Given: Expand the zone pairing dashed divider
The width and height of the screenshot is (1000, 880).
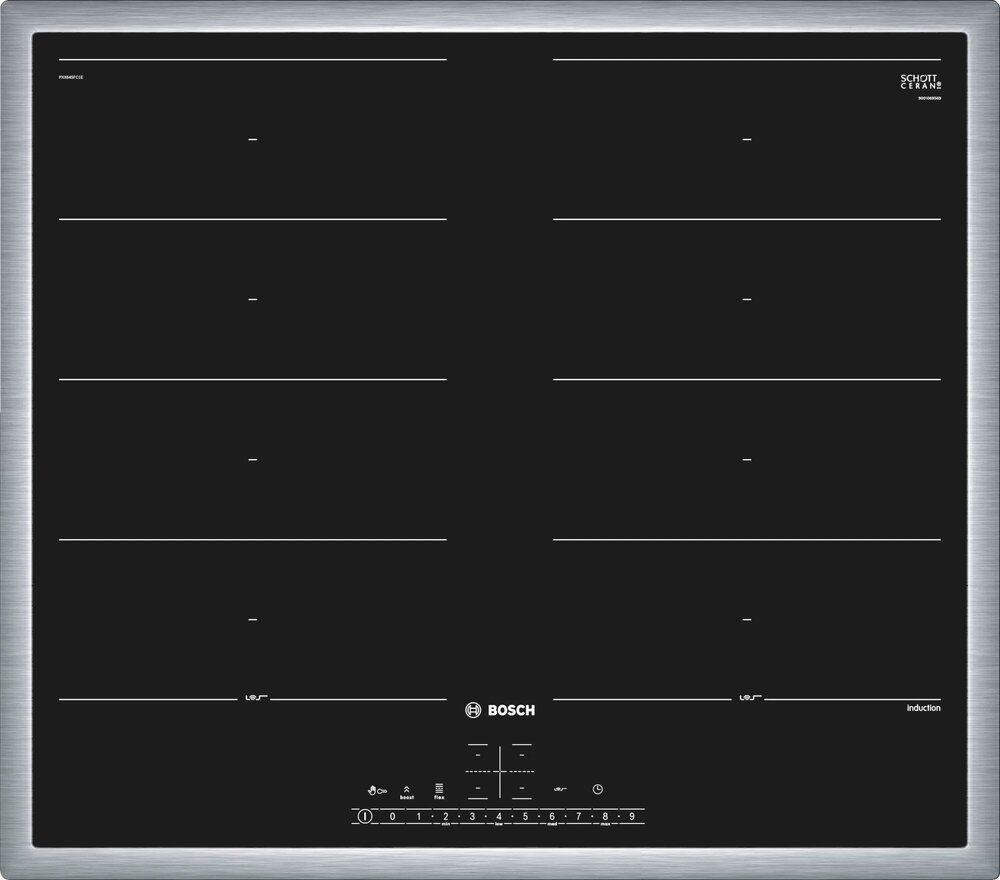Looking at the screenshot, I should [500, 771].
